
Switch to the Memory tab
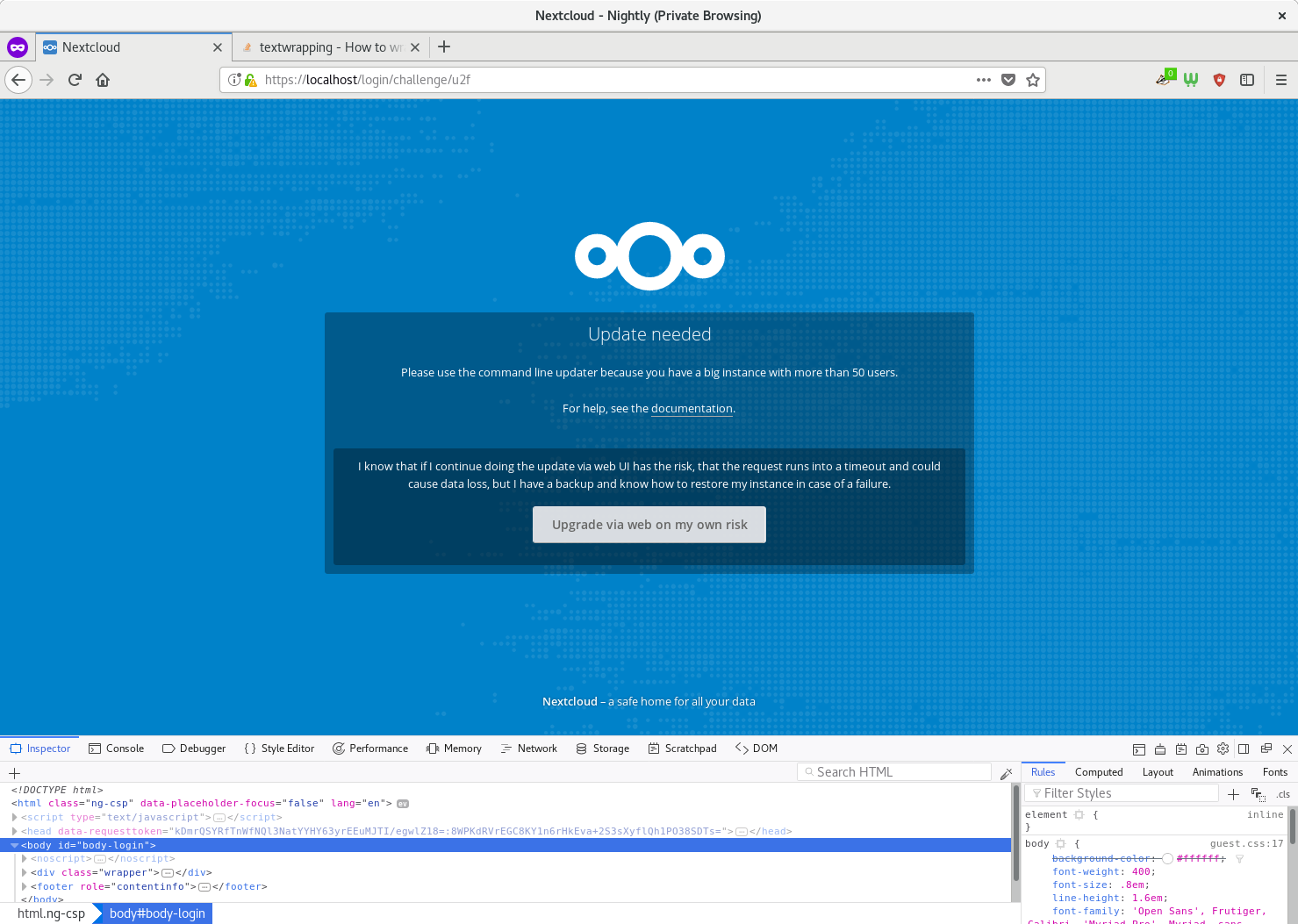click(x=454, y=749)
